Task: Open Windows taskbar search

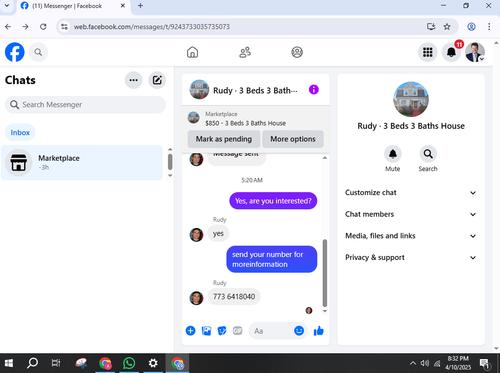Action: pyautogui.click(x=32, y=363)
